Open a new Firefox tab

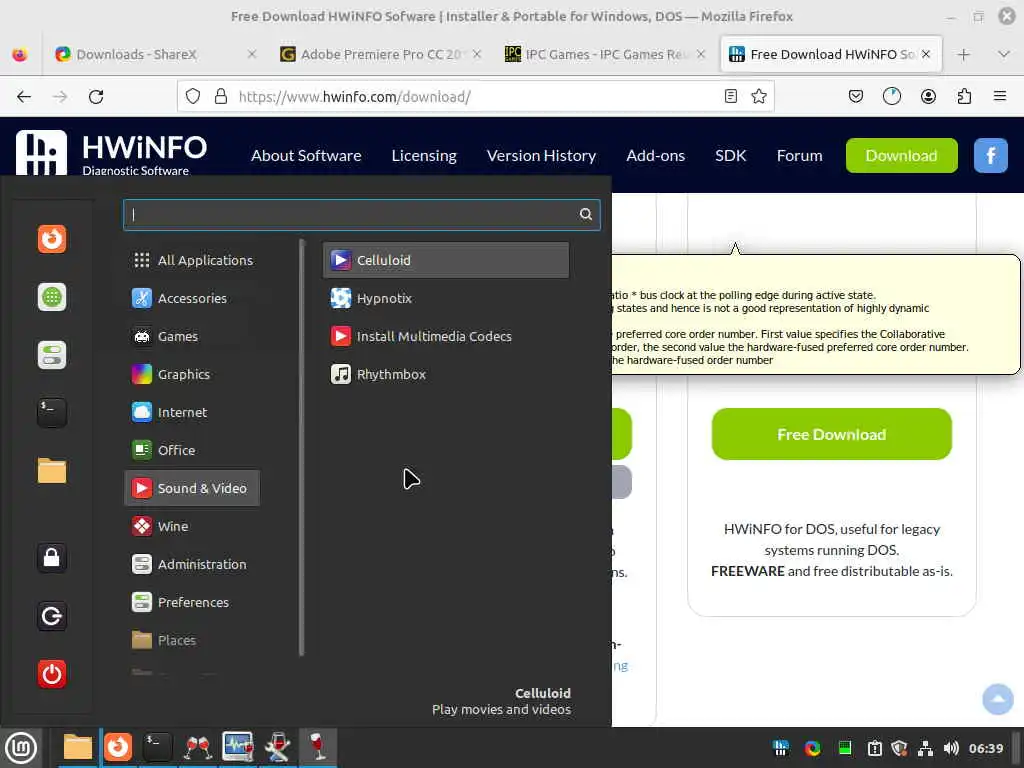[x=963, y=54]
